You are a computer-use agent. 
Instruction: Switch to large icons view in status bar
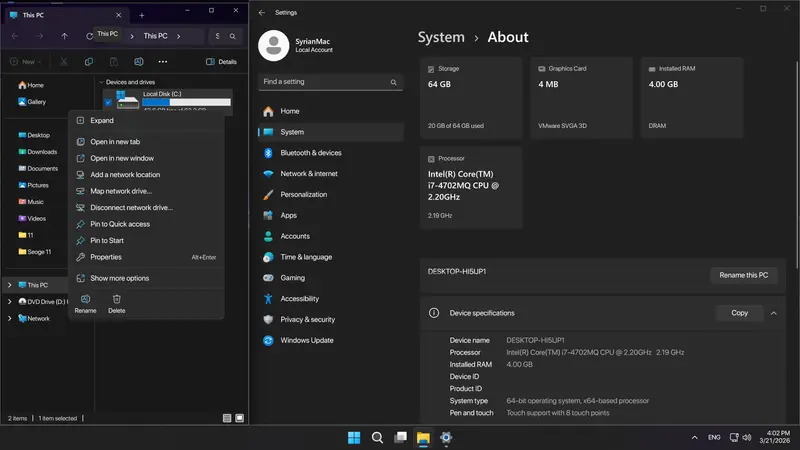point(239,418)
